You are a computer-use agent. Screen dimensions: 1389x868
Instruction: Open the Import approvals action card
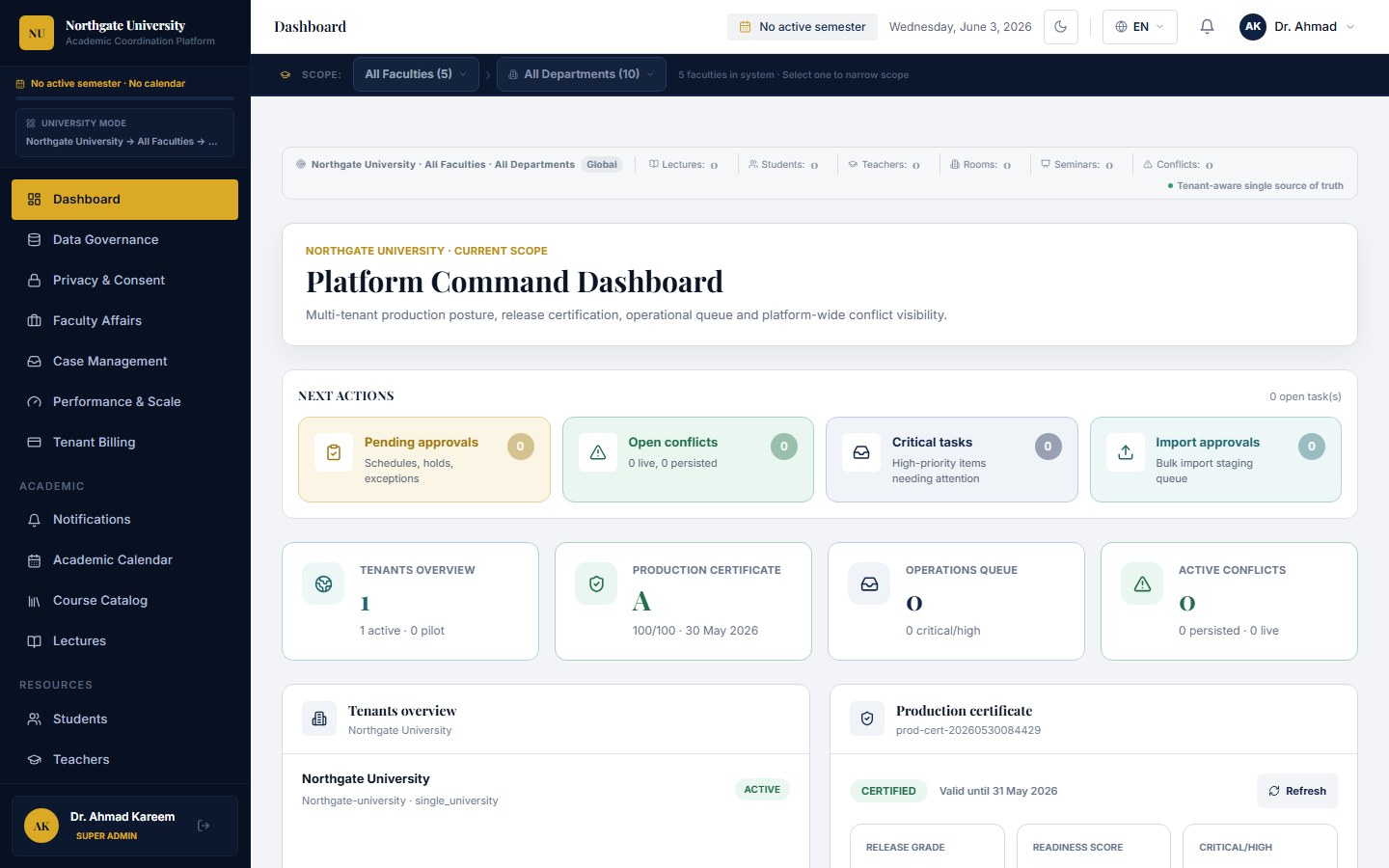1215,459
